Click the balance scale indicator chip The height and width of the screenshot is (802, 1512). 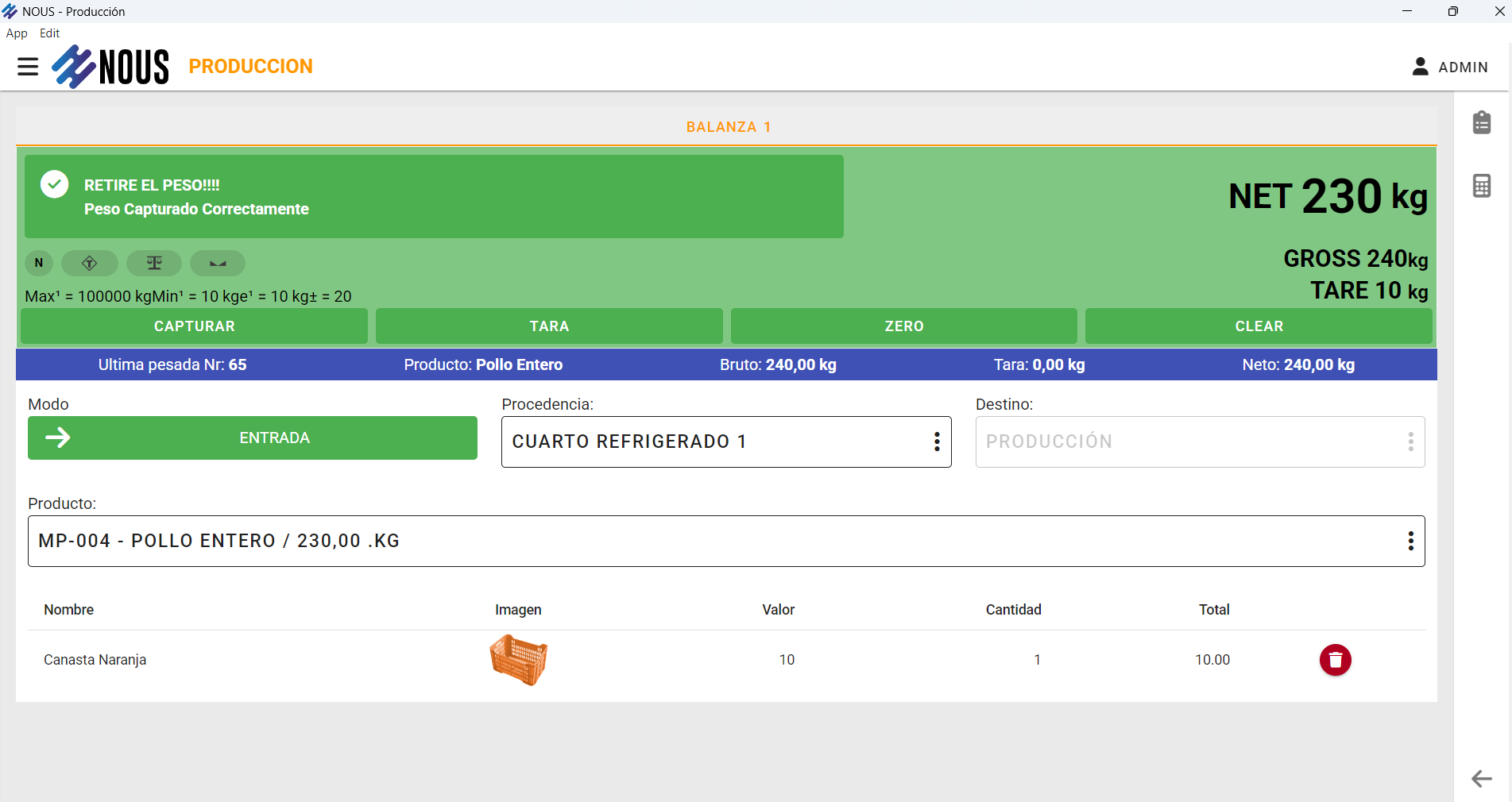154,263
